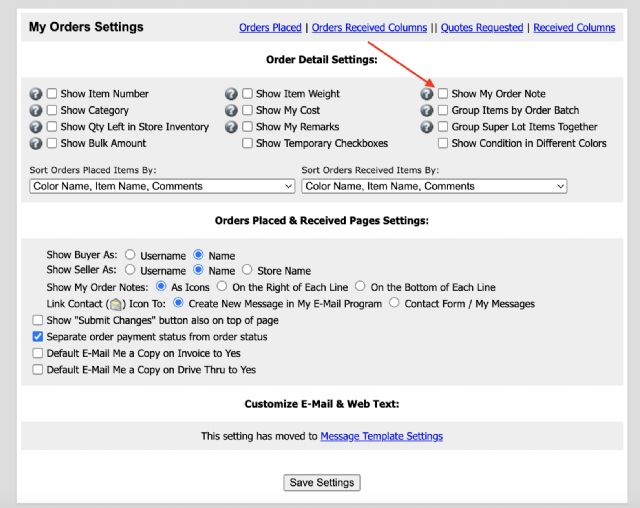Uncheck Separate order payment status from order status

(38, 337)
